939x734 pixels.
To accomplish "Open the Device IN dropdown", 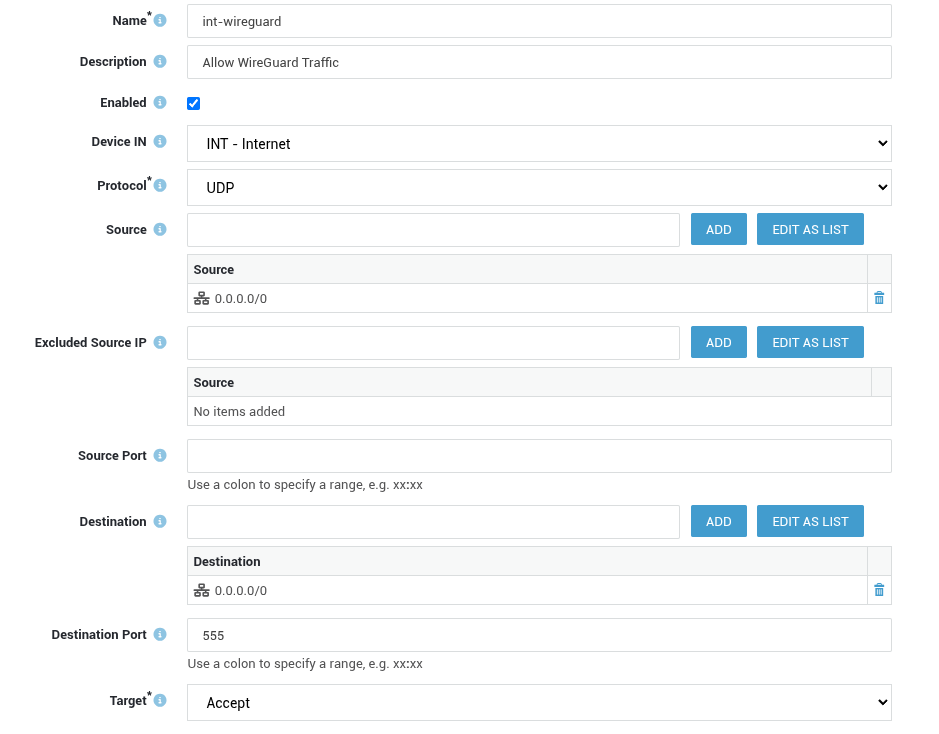I will (x=539, y=144).
